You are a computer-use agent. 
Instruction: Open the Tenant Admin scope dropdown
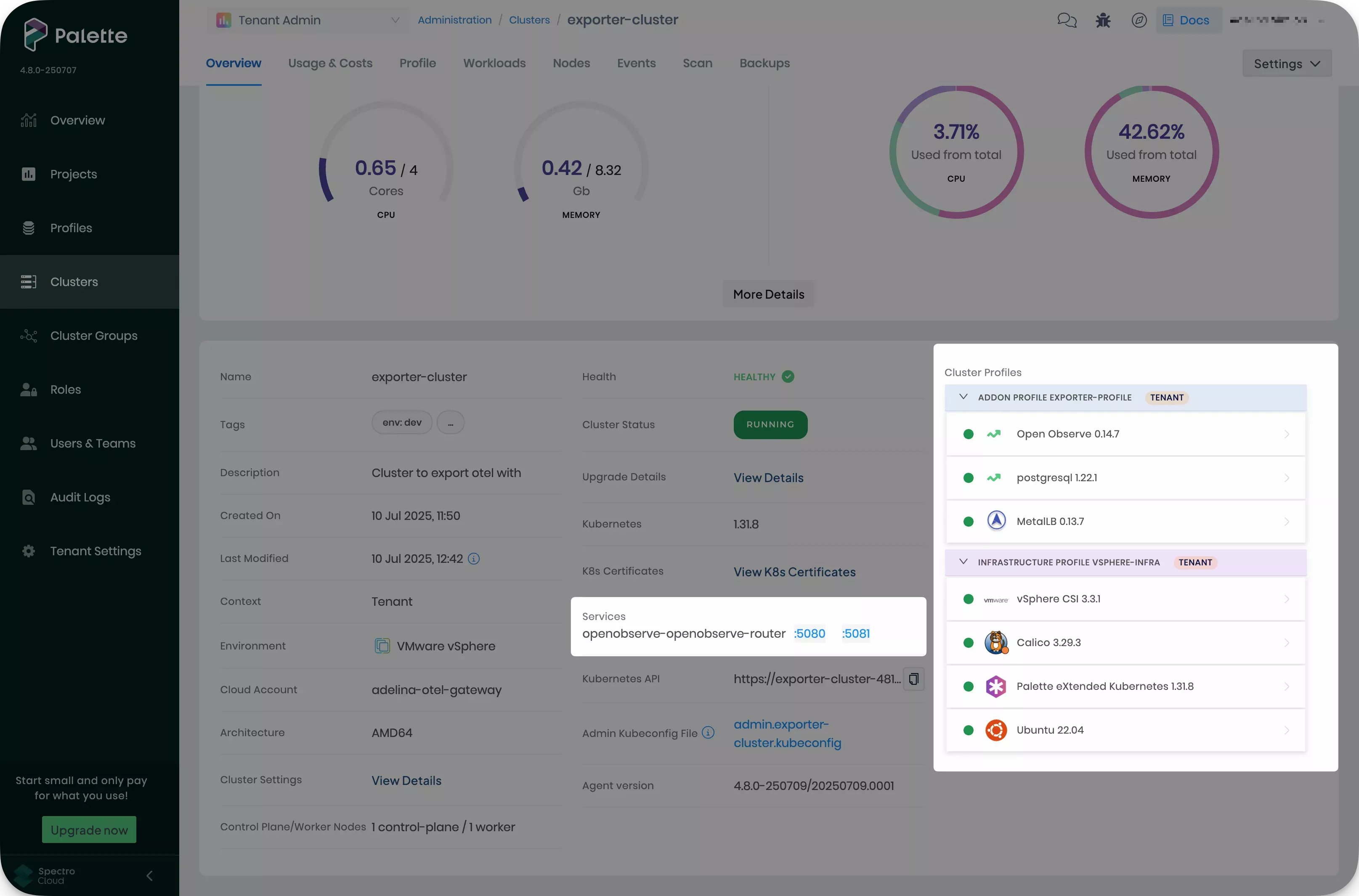pos(308,20)
